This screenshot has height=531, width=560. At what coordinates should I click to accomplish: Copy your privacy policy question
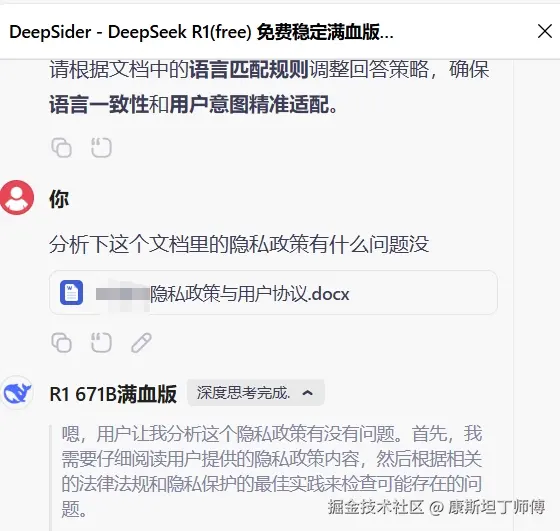(62, 343)
